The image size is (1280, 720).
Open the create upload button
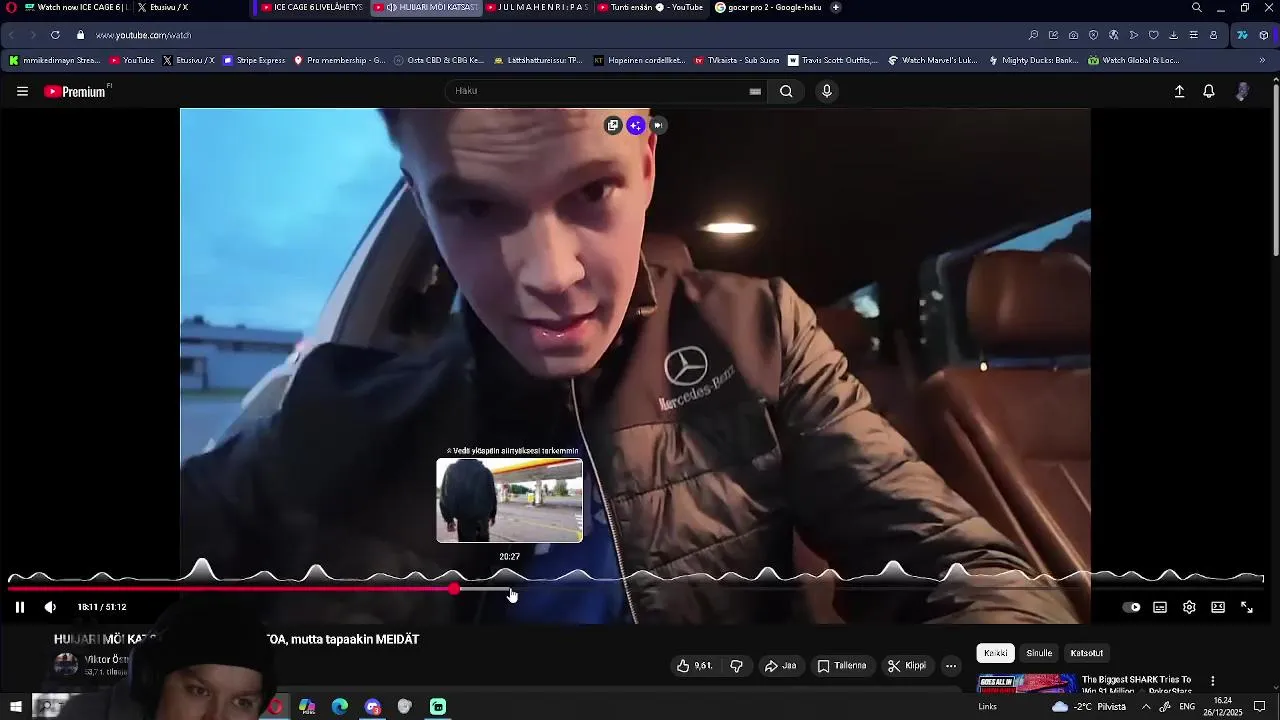[x=1179, y=91]
